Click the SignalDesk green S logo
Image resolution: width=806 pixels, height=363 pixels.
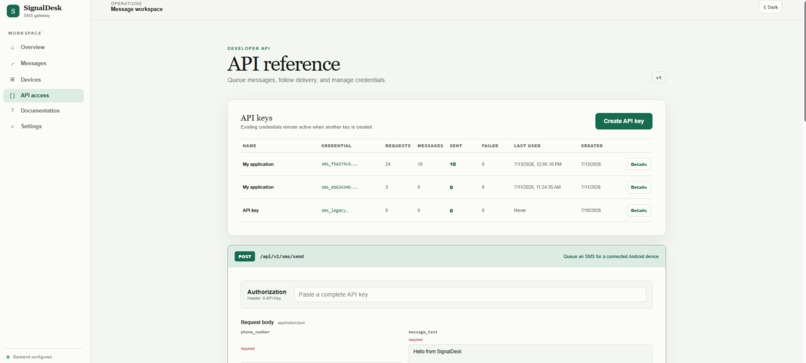pyautogui.click(x=13, y=11)
